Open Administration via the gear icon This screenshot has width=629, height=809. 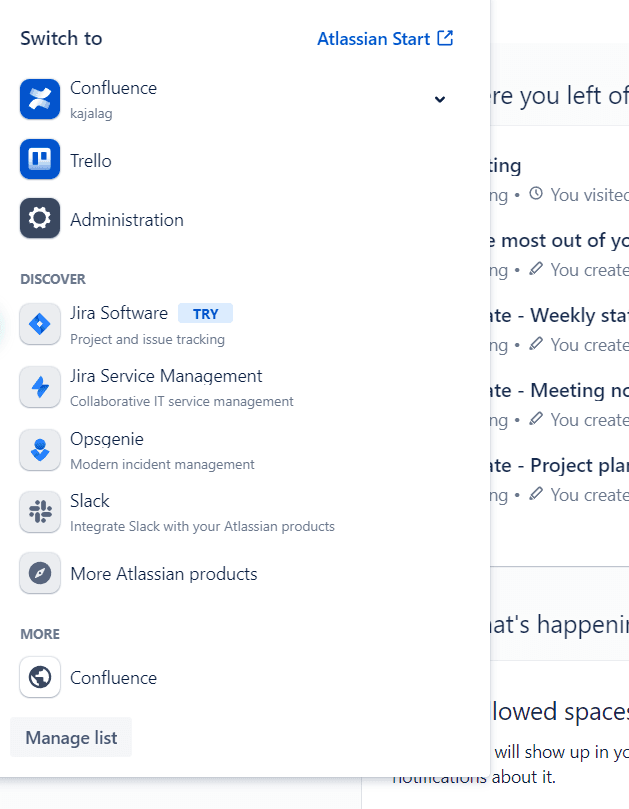(x=40, y=219)
